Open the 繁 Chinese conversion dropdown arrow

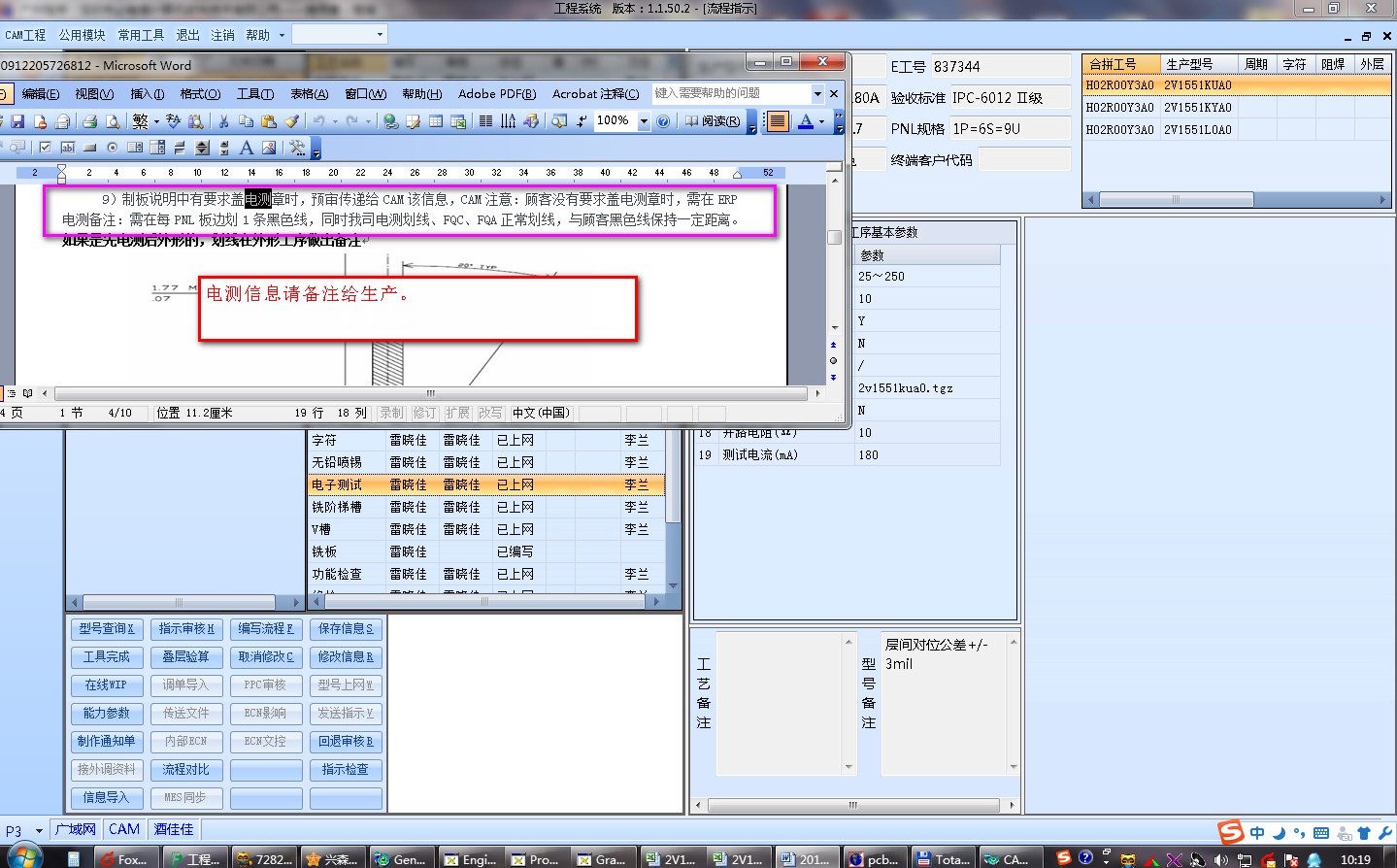pos(155,121)
